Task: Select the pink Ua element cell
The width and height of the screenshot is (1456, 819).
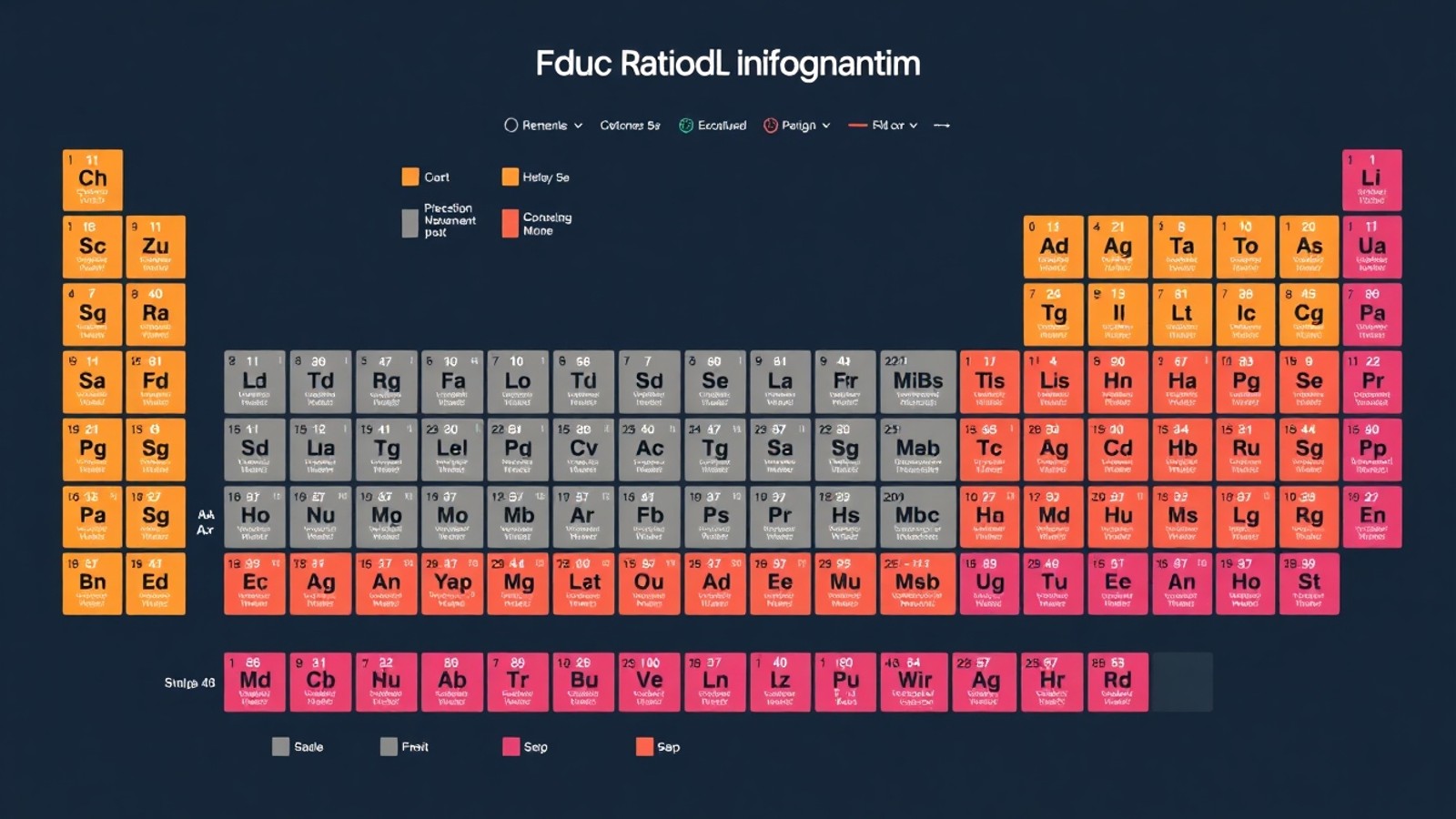Action: coord(1372,247)
